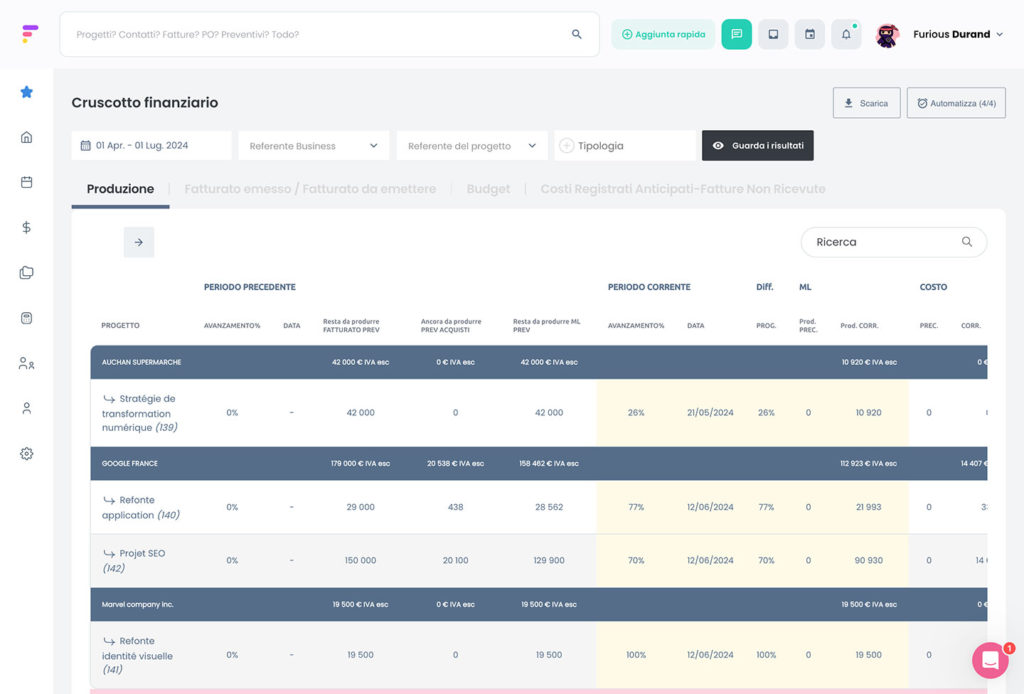Focus the Ricerca table search field
The width and height of the screenshot is (1024, 694).
(893, 242)
